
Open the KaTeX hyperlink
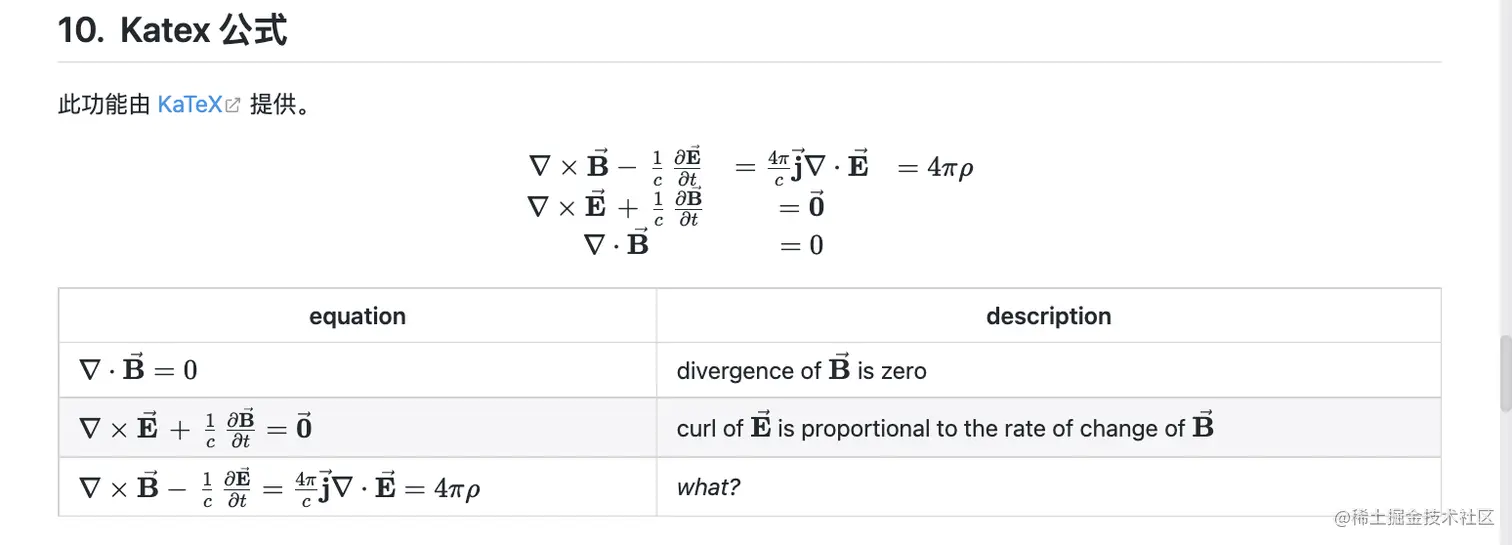point(190,104)
